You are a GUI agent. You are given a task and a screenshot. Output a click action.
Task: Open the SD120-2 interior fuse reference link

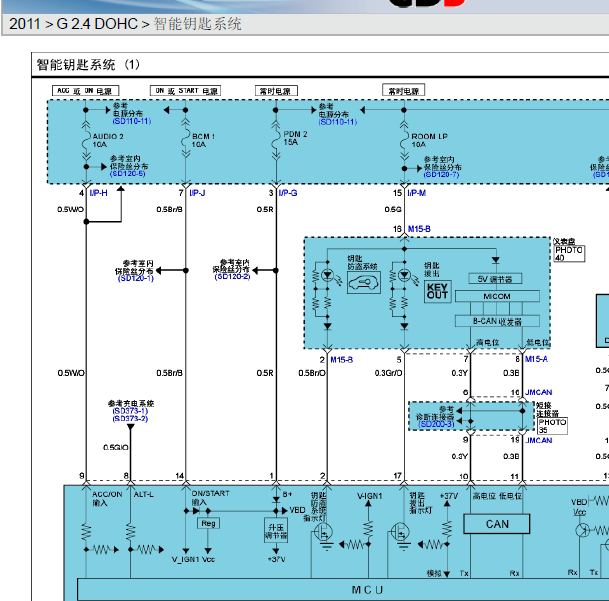point(232,276)
